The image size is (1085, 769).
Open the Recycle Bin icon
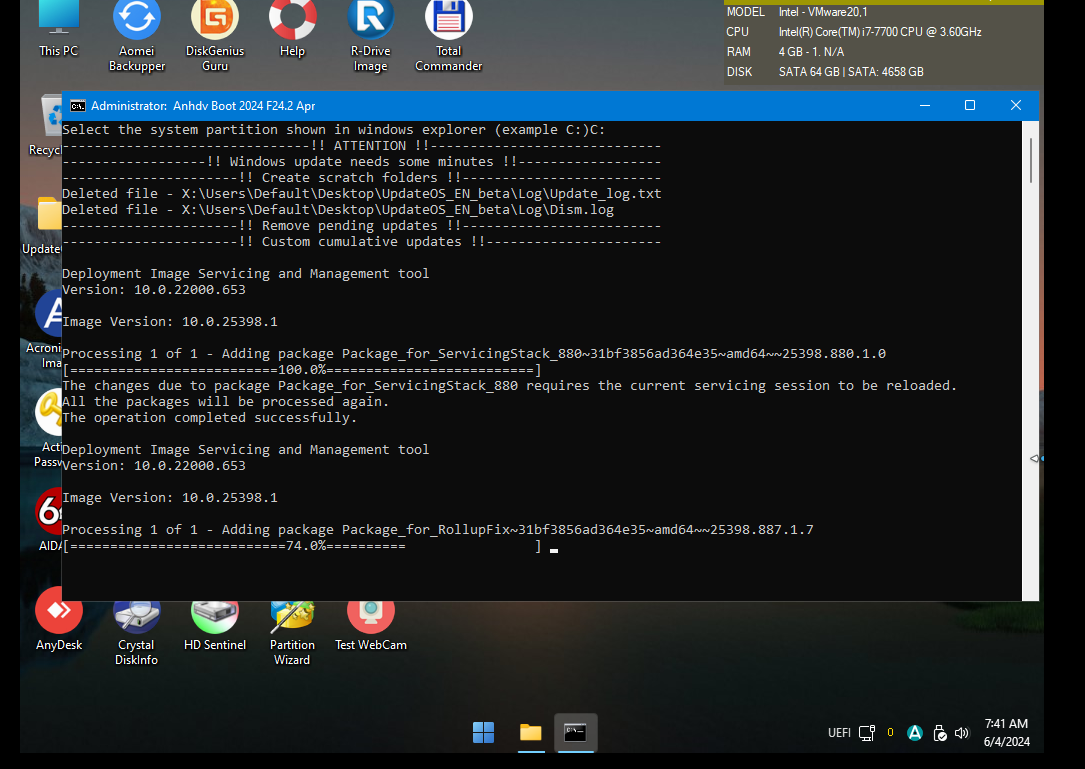pos(48,125)
